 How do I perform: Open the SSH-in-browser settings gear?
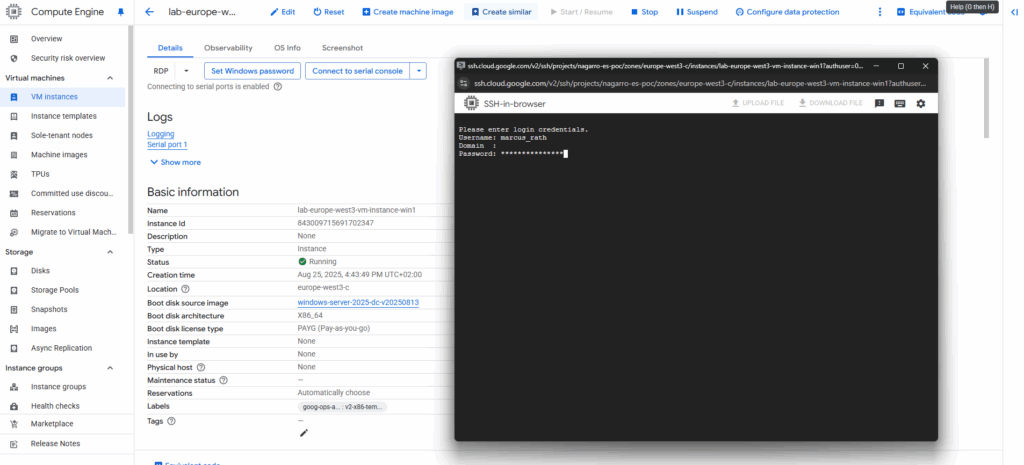click(x=921, y=103)
